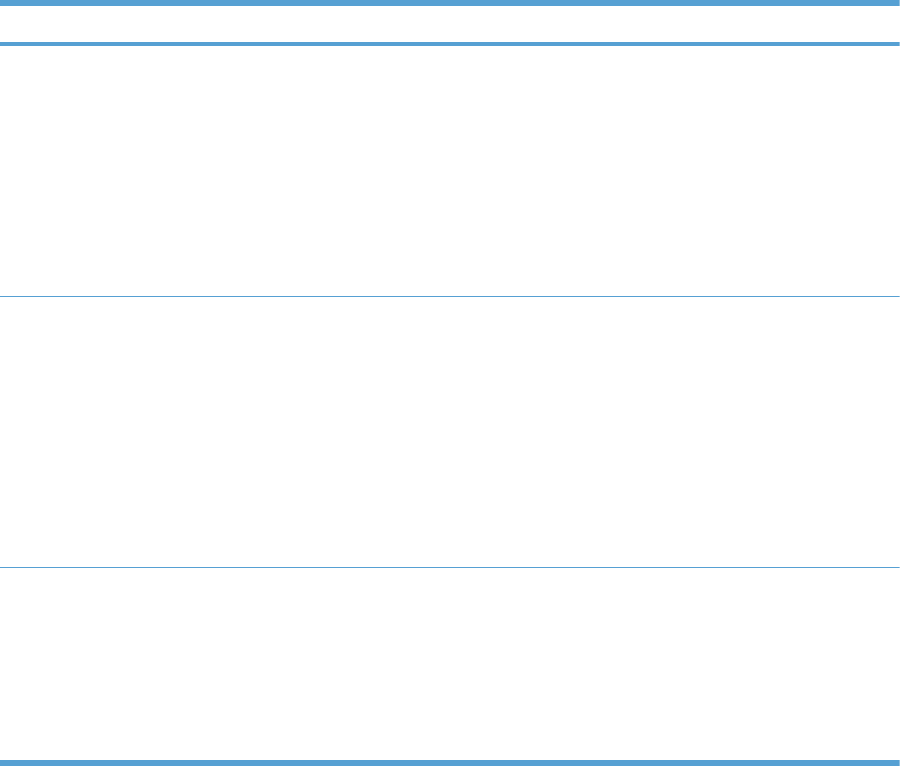
Task: Select the first empty table body row
Action: (450, 170)
